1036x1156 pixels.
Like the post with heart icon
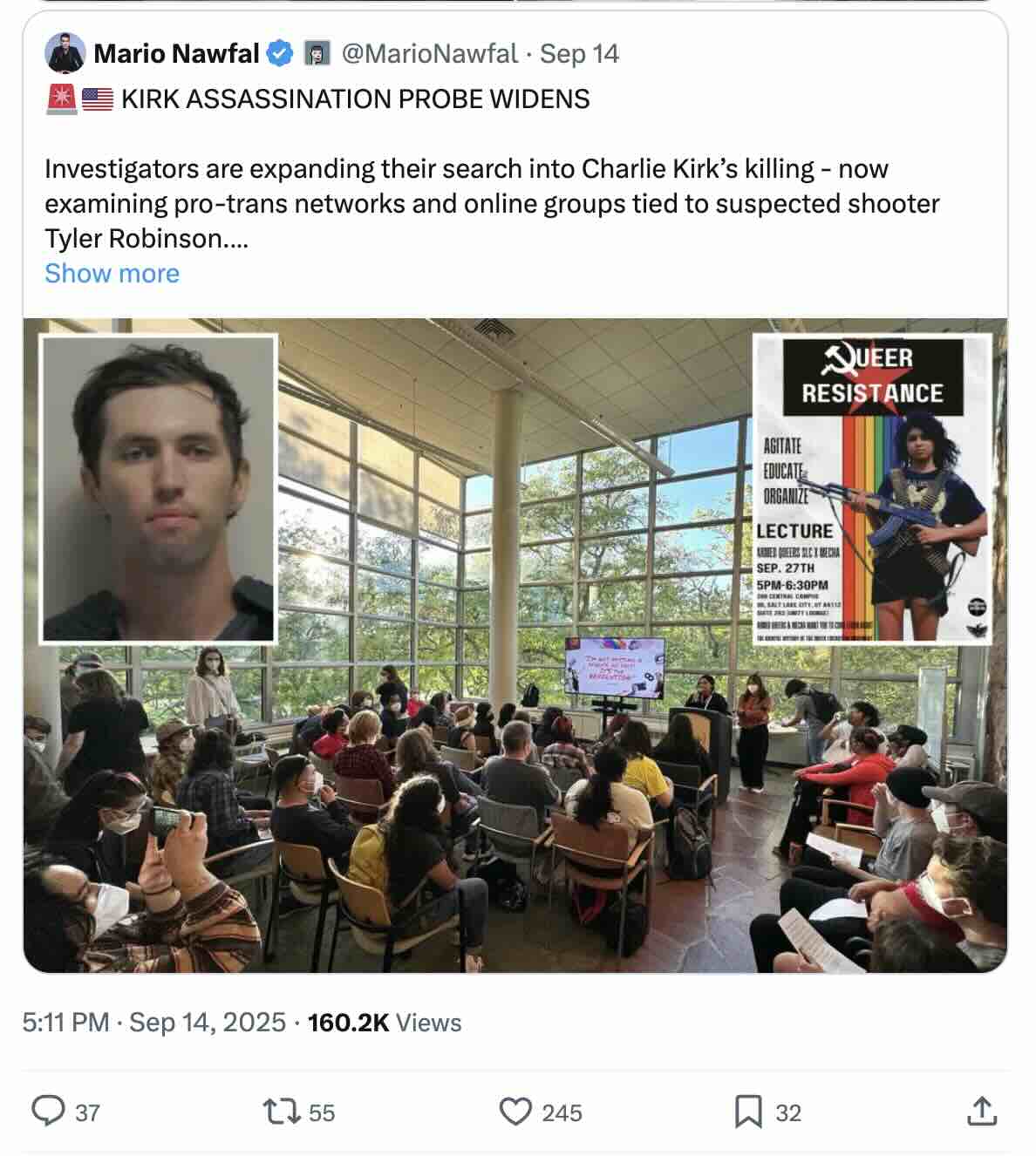coord(515,1112)
